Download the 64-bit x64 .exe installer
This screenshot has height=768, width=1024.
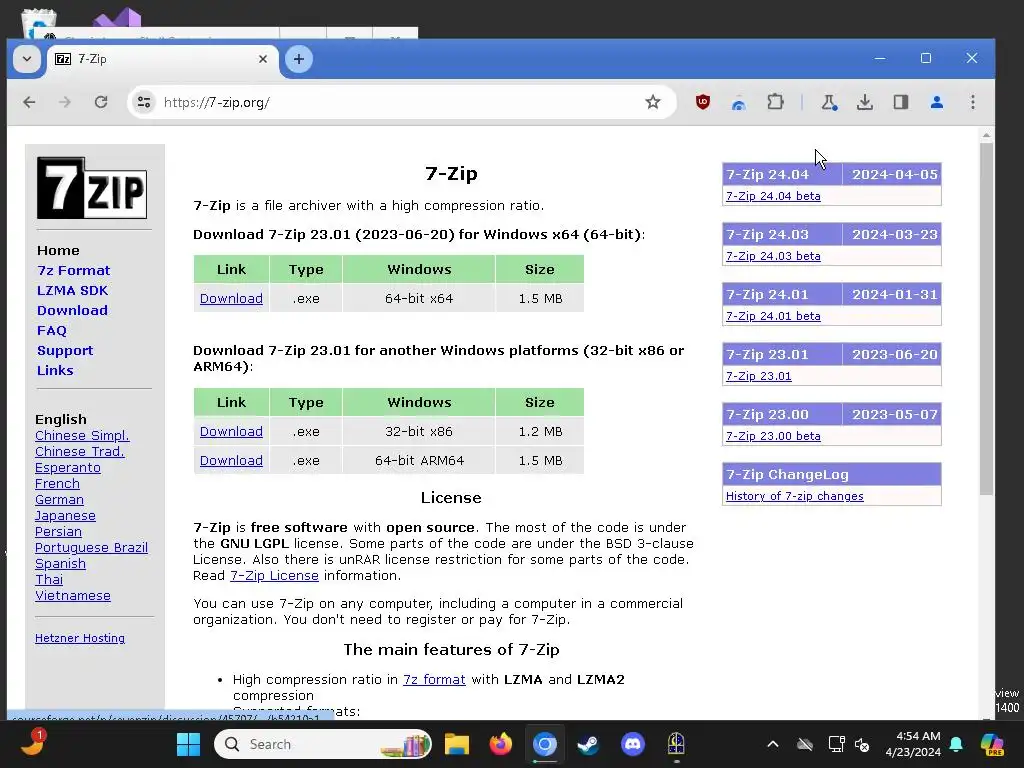231,298
